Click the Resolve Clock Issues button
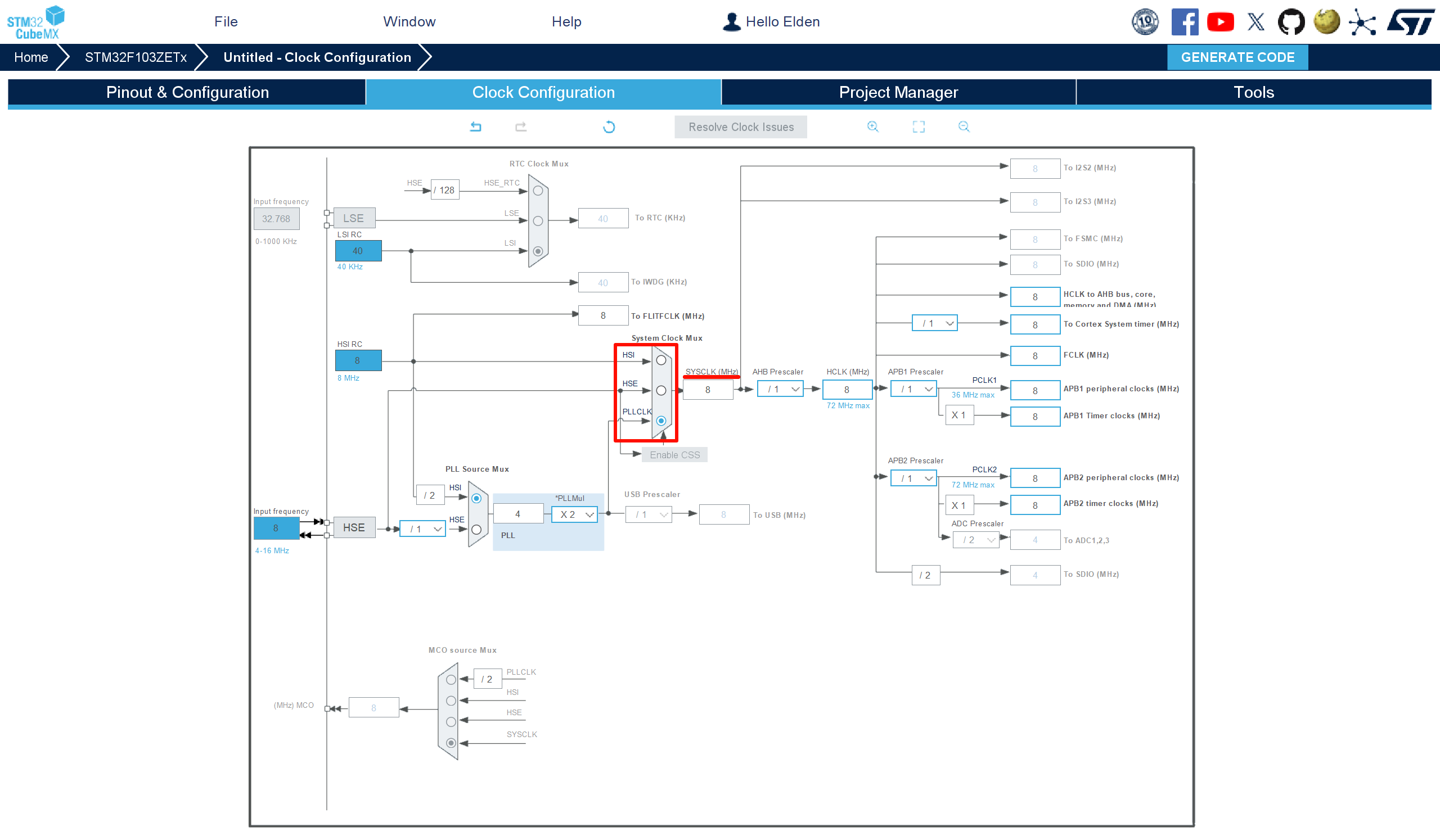This screenshot has height=840, width=1440. coord(741,127)
